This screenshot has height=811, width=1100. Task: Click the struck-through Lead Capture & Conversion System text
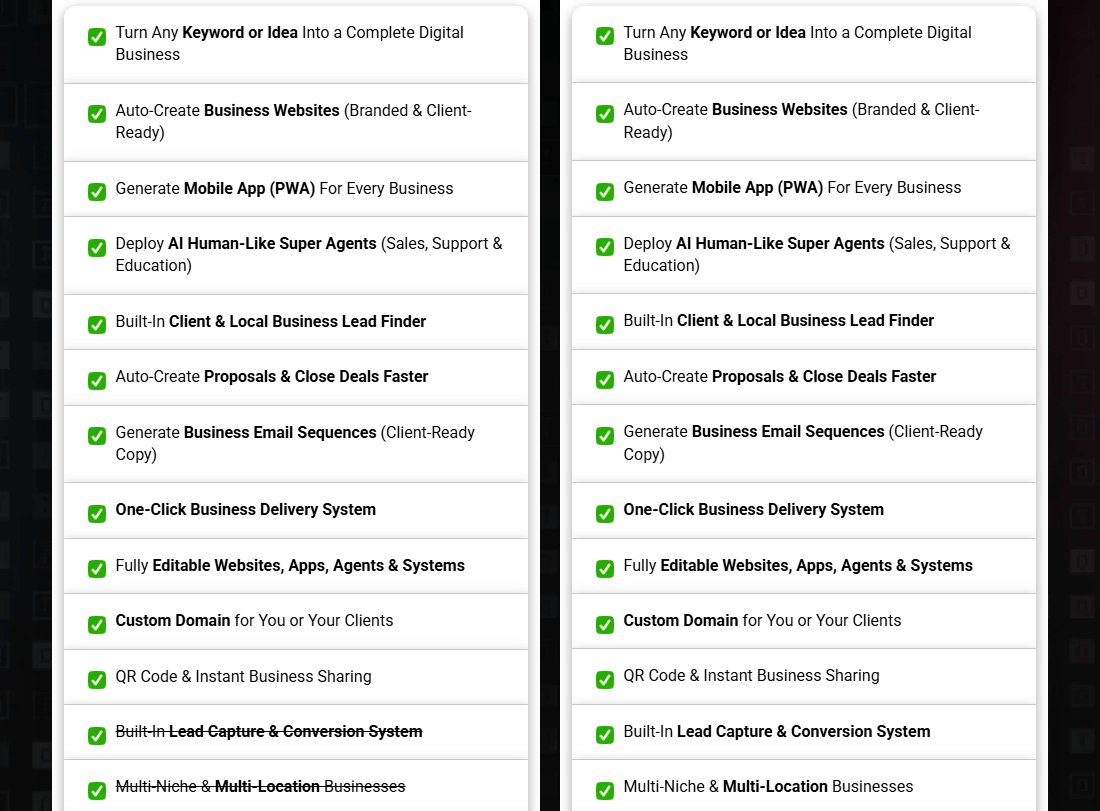(x=268, y=731)
